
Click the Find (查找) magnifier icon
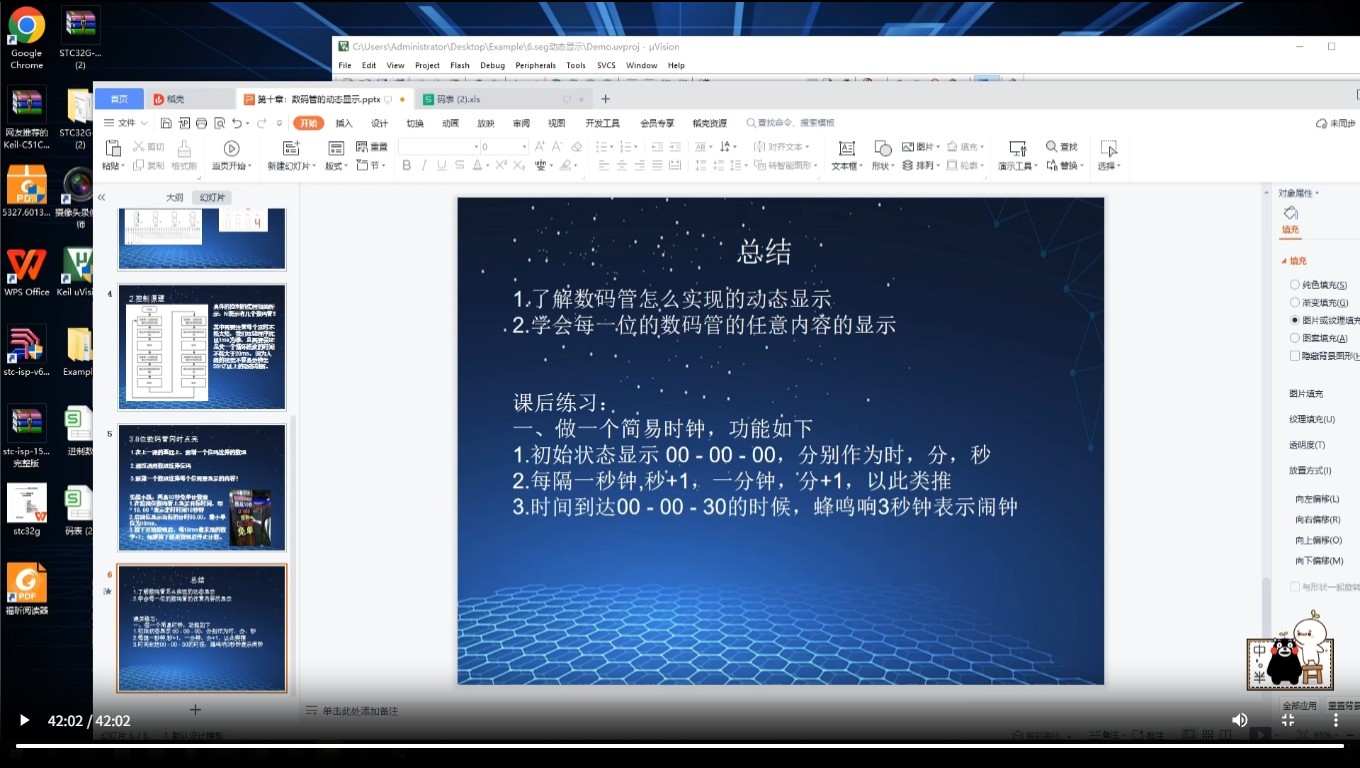[1052, 147]
